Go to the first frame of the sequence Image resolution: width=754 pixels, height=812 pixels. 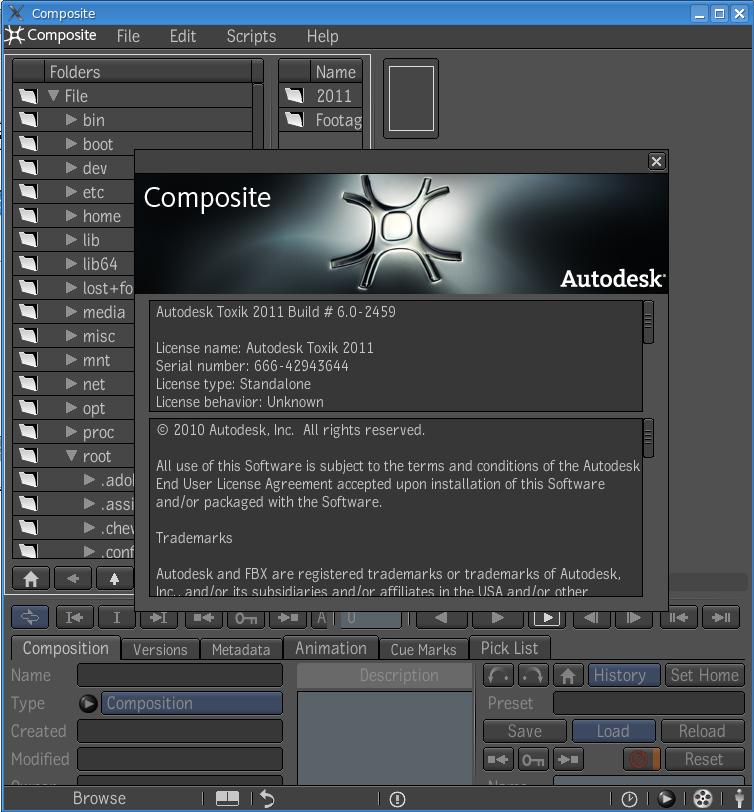(678, 617)
